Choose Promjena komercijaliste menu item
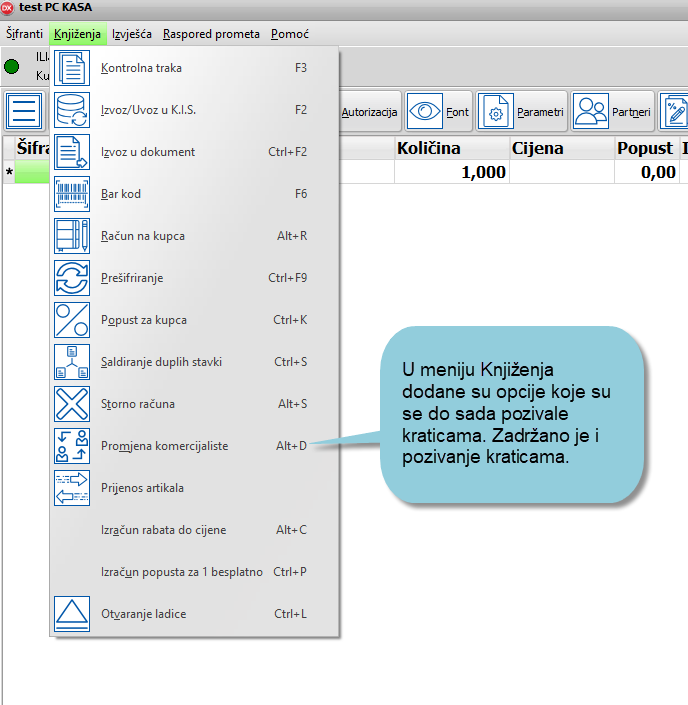 tap(164, 446)
